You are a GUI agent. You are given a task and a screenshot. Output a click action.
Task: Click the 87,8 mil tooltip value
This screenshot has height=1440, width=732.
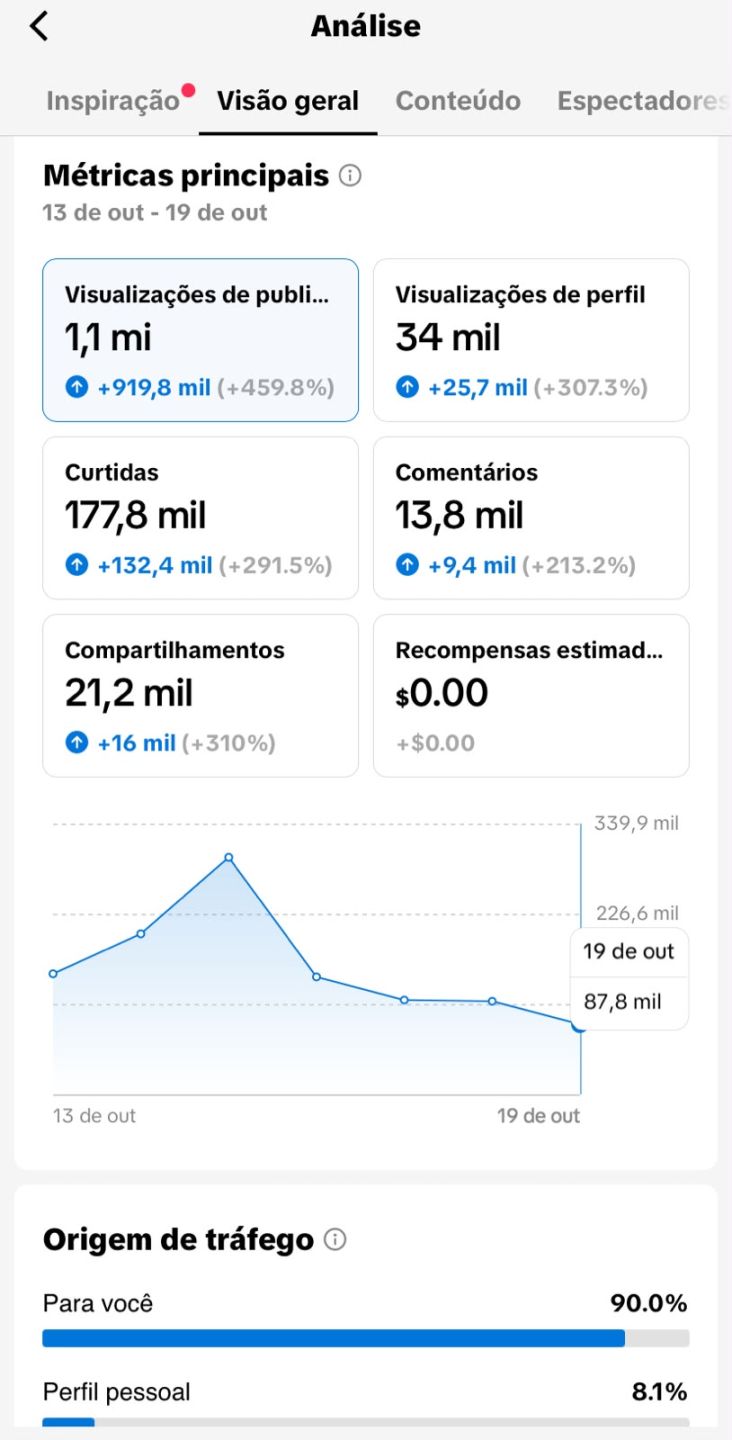[x=623, y=1002]
